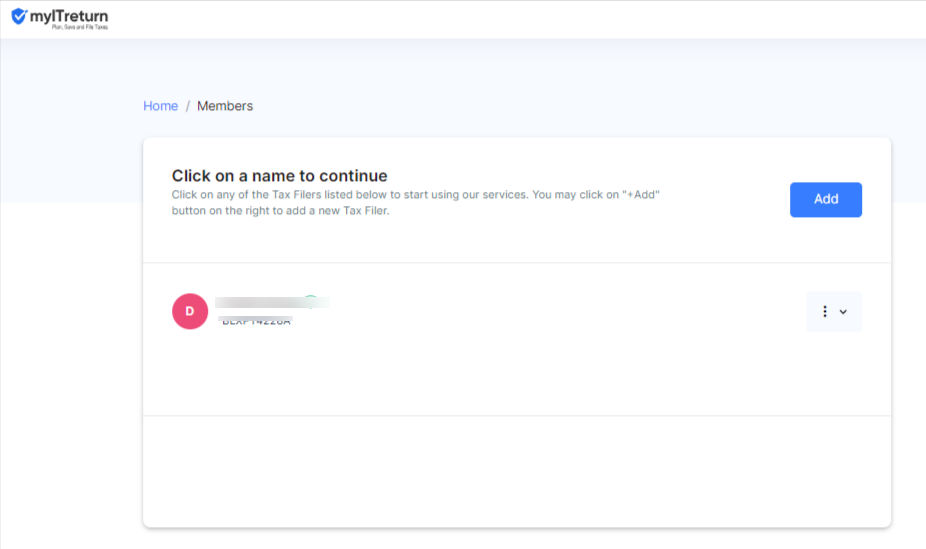Click the slash separator in the breadcrumb
This screenshot has width=926, height=549.
pyautogui.click(x=187, y=106)
